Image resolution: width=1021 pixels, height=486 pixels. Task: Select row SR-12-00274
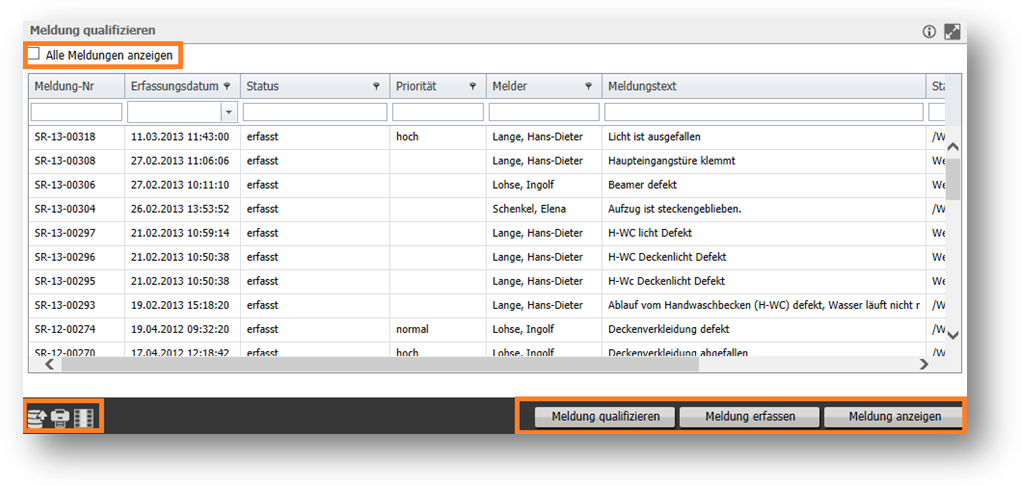[486, 330]
